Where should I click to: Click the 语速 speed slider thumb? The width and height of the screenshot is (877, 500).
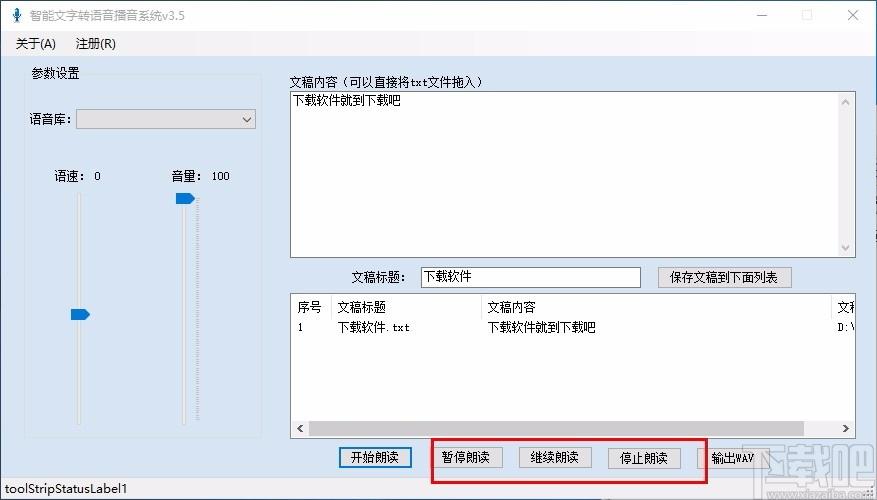pos(80,315)
